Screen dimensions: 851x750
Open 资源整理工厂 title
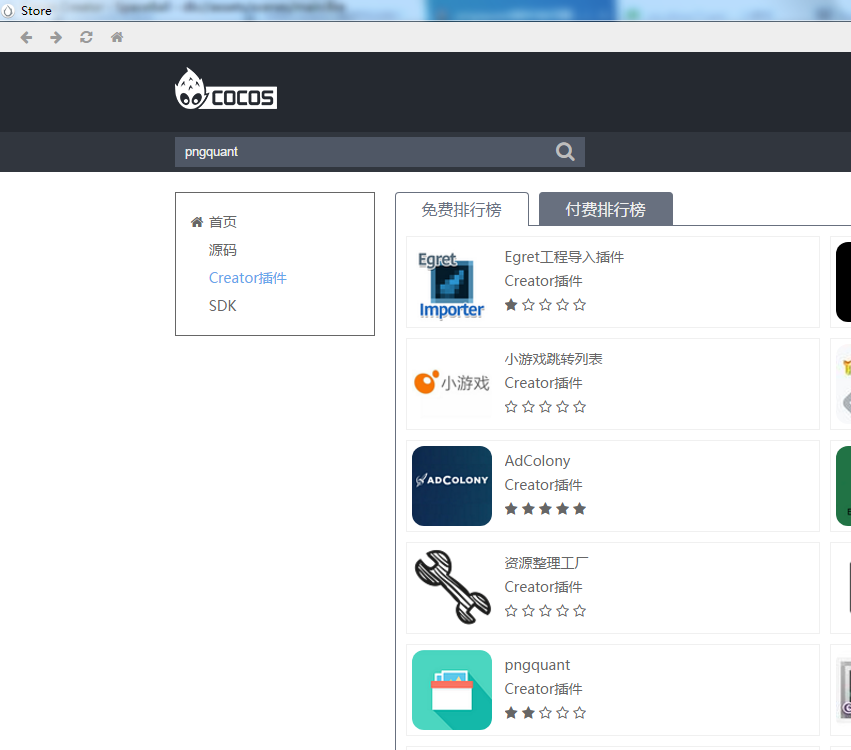[546, 563]
